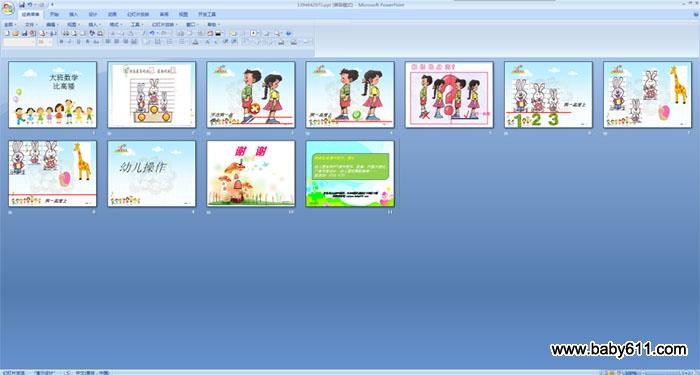Switch to the 开发工具 ribbon tab
700x375 pixels.
pyautogui.click(x=207, y=14)
